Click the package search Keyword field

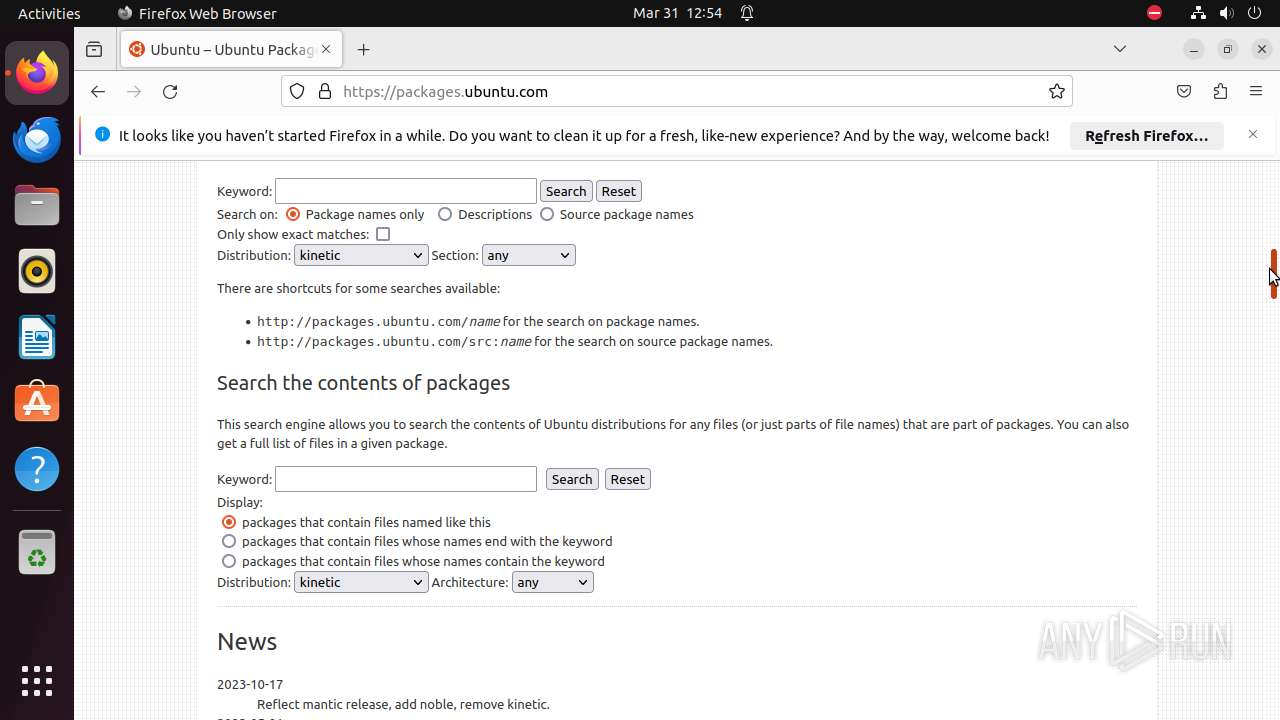click(406, 191)
